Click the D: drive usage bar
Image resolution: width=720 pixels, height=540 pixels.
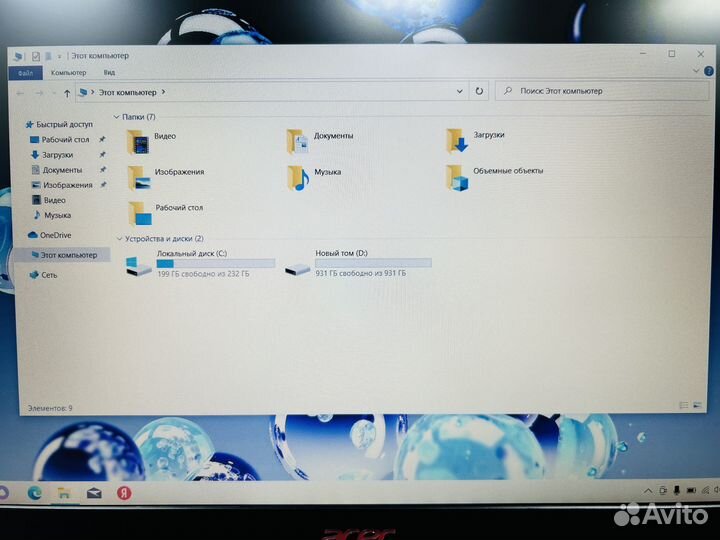[373, 263]
